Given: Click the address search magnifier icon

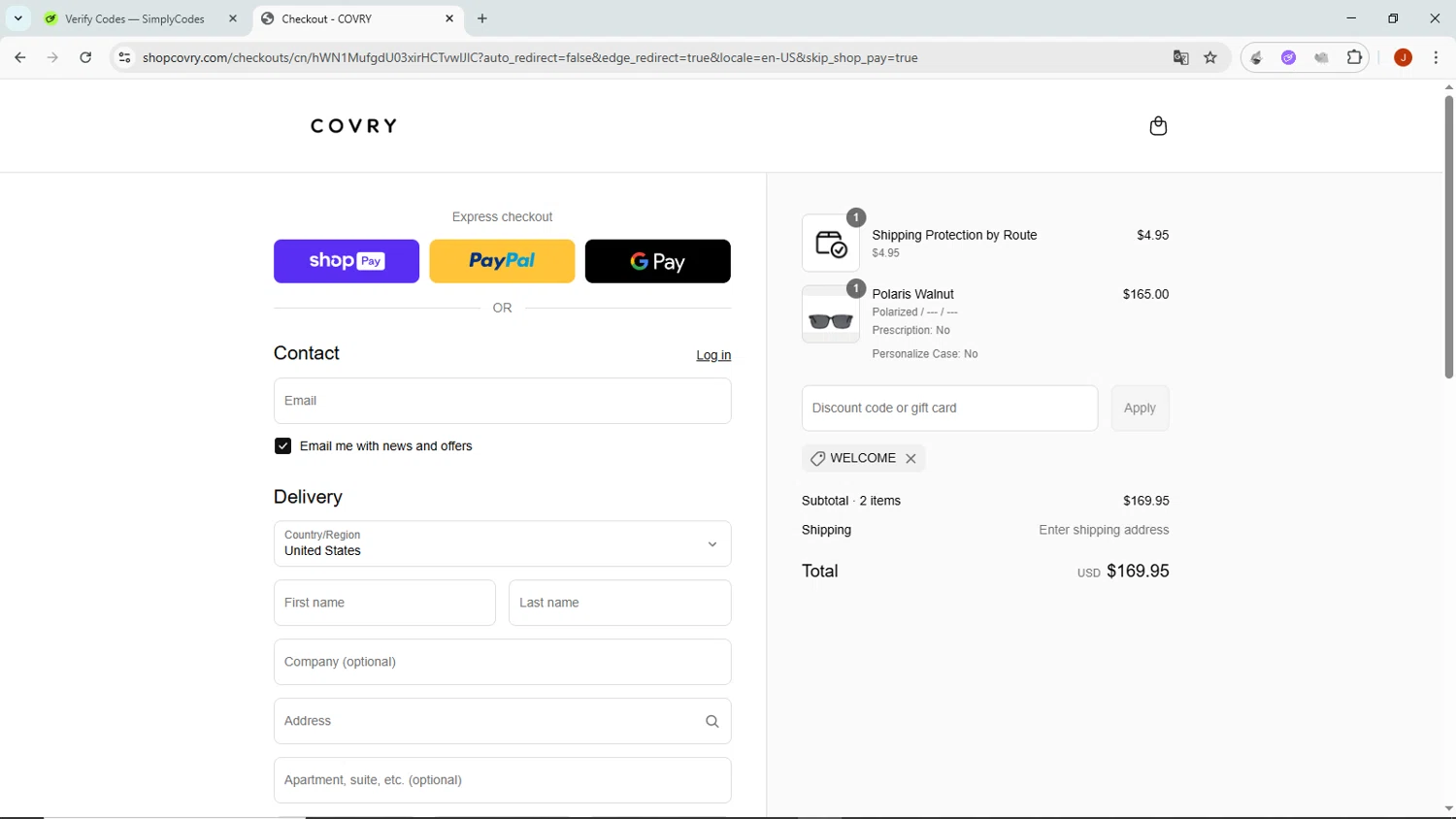Looking at the screenshot, I should [712, 721].
